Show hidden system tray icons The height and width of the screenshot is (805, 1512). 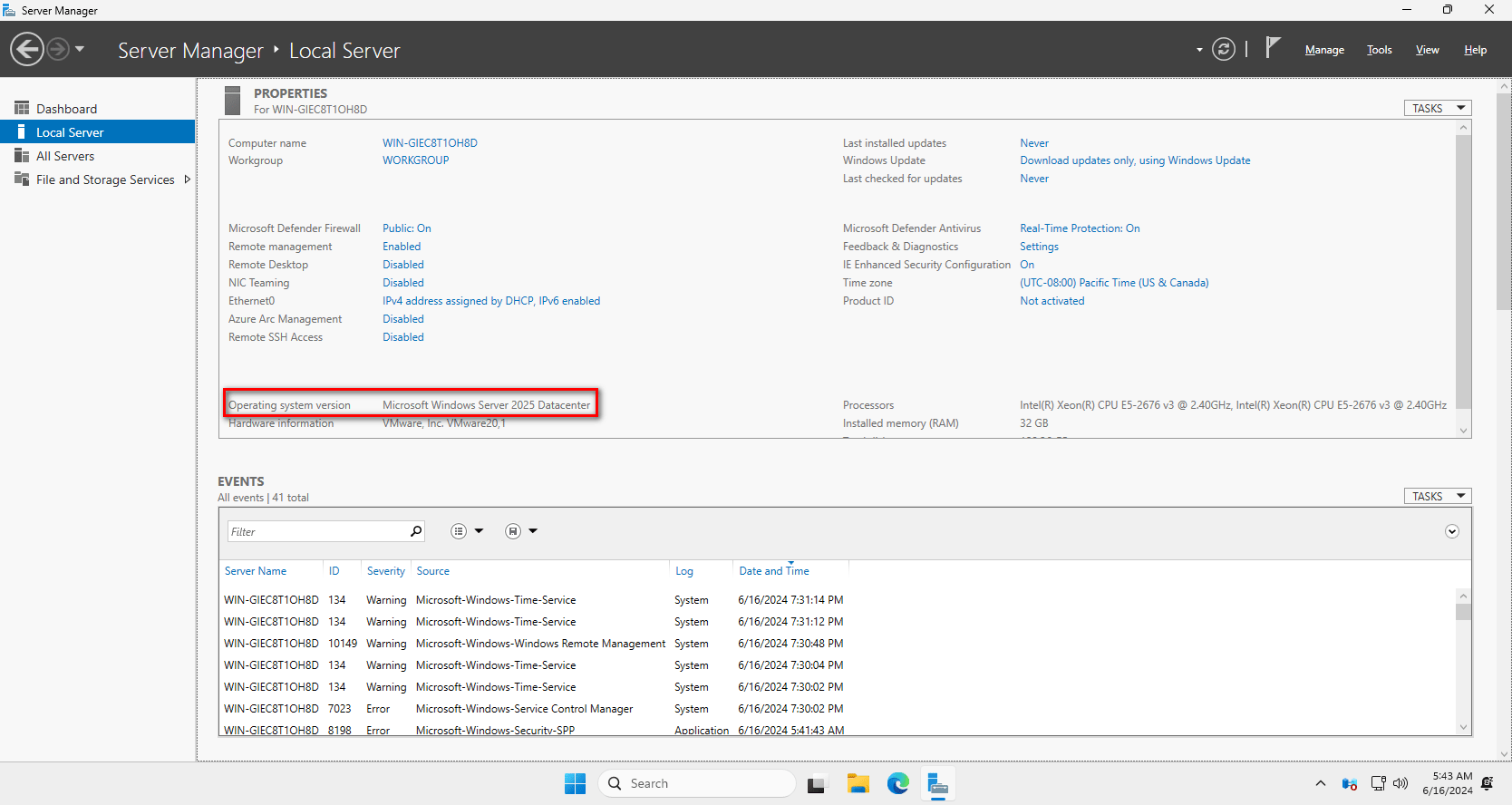click(1320, 783)
